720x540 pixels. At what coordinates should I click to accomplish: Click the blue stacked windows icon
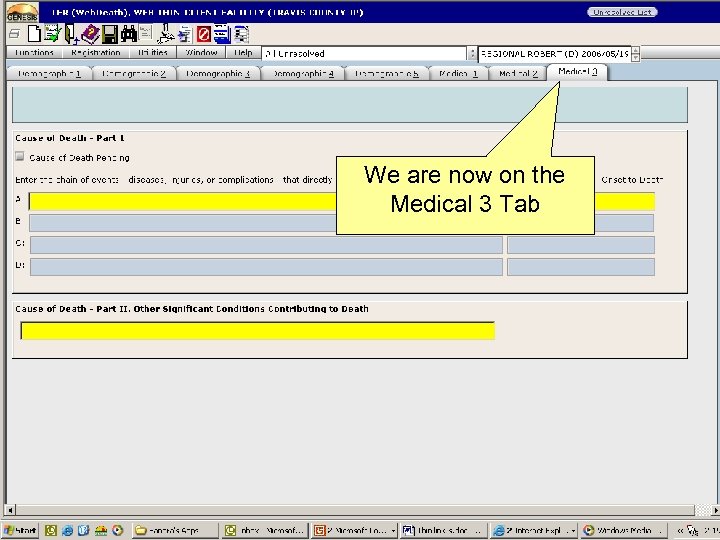pyautogui.click(x=222, y=34)
